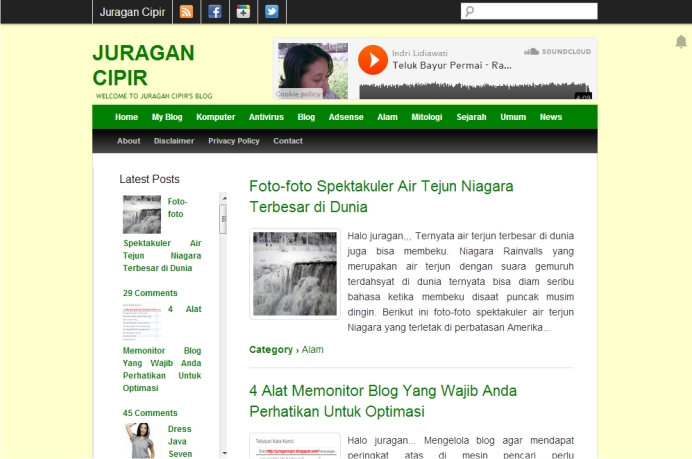Click sidebar Niagara waterfall thumbnail

coord(142,214)
